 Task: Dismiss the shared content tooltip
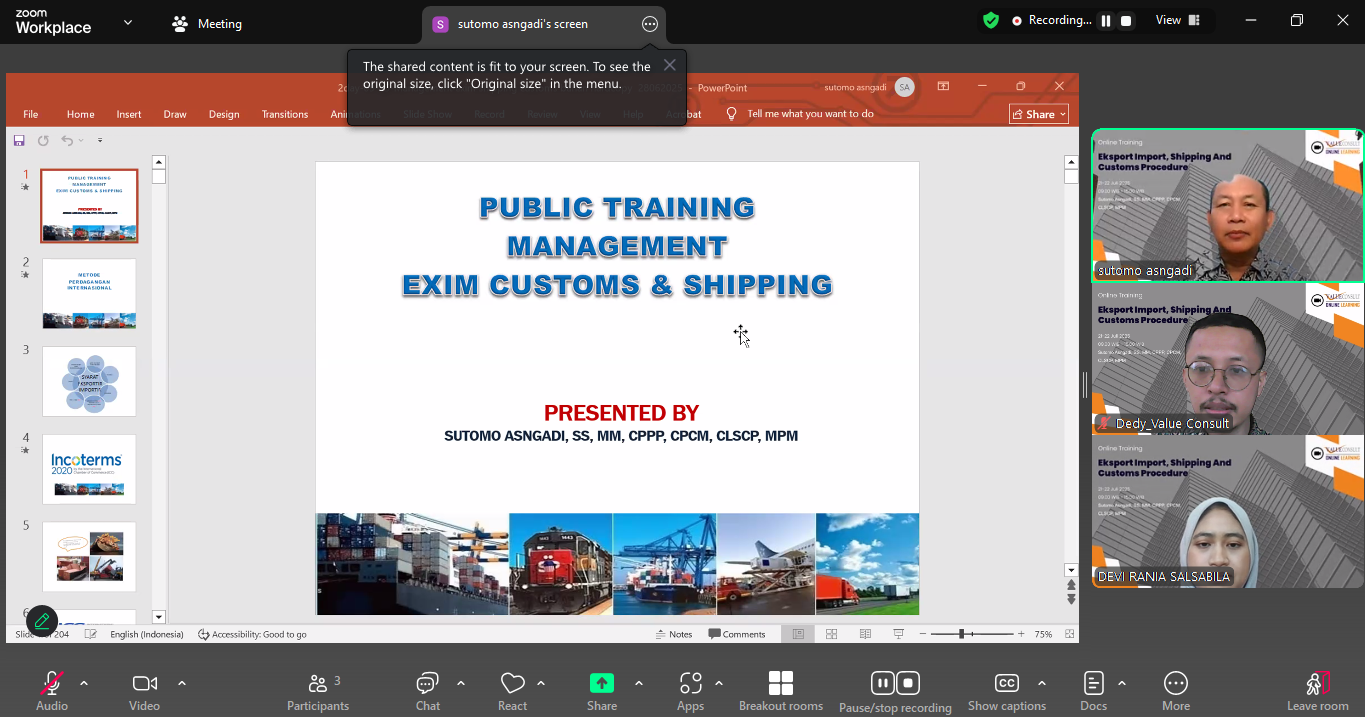(x=669, y=65)
